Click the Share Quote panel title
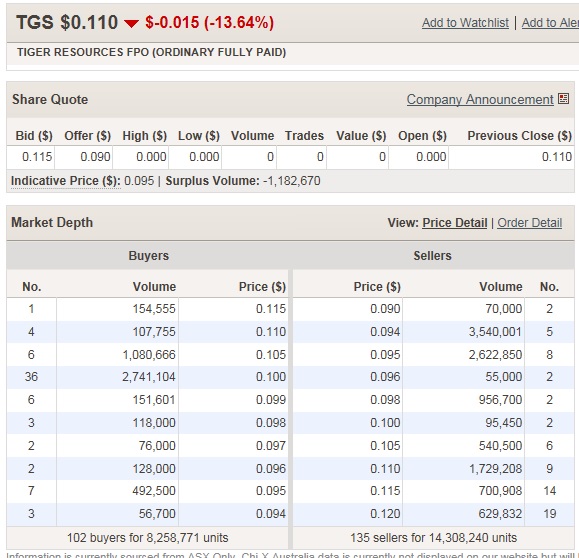Viewport: 579px width, 558px height. pyautogui.click(x=50, y=99)
